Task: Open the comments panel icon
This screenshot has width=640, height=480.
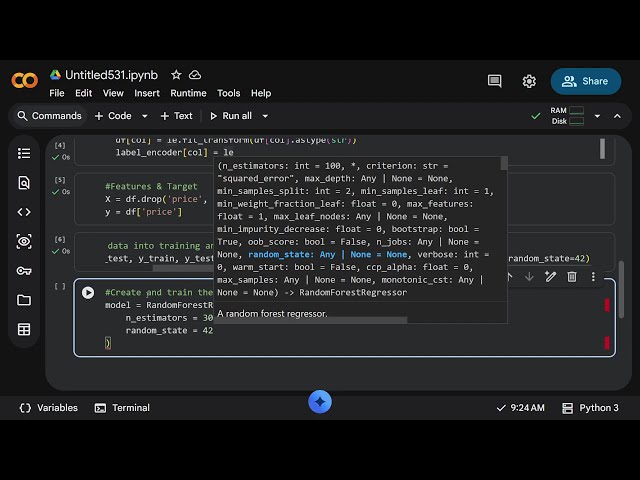Action: [494, 81]
